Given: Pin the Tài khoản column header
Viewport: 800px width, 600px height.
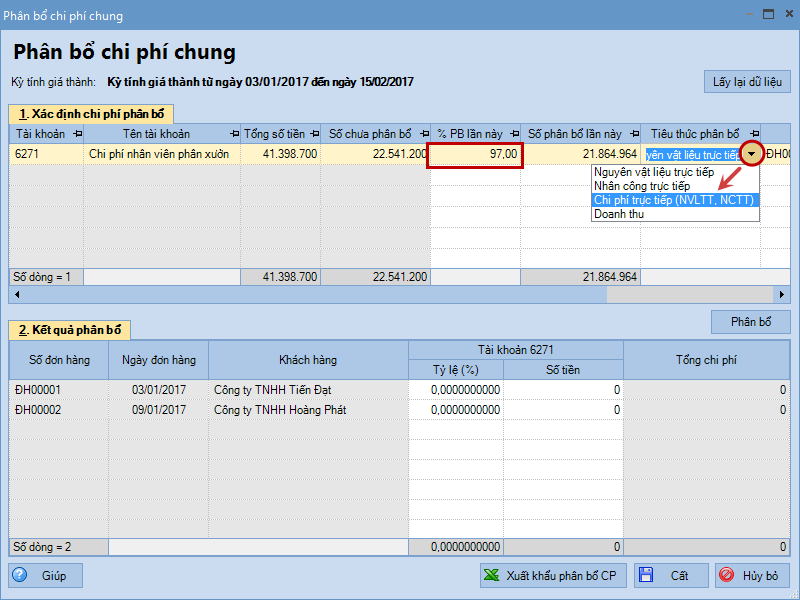Looking at the screenshot, I should [77, 134].
